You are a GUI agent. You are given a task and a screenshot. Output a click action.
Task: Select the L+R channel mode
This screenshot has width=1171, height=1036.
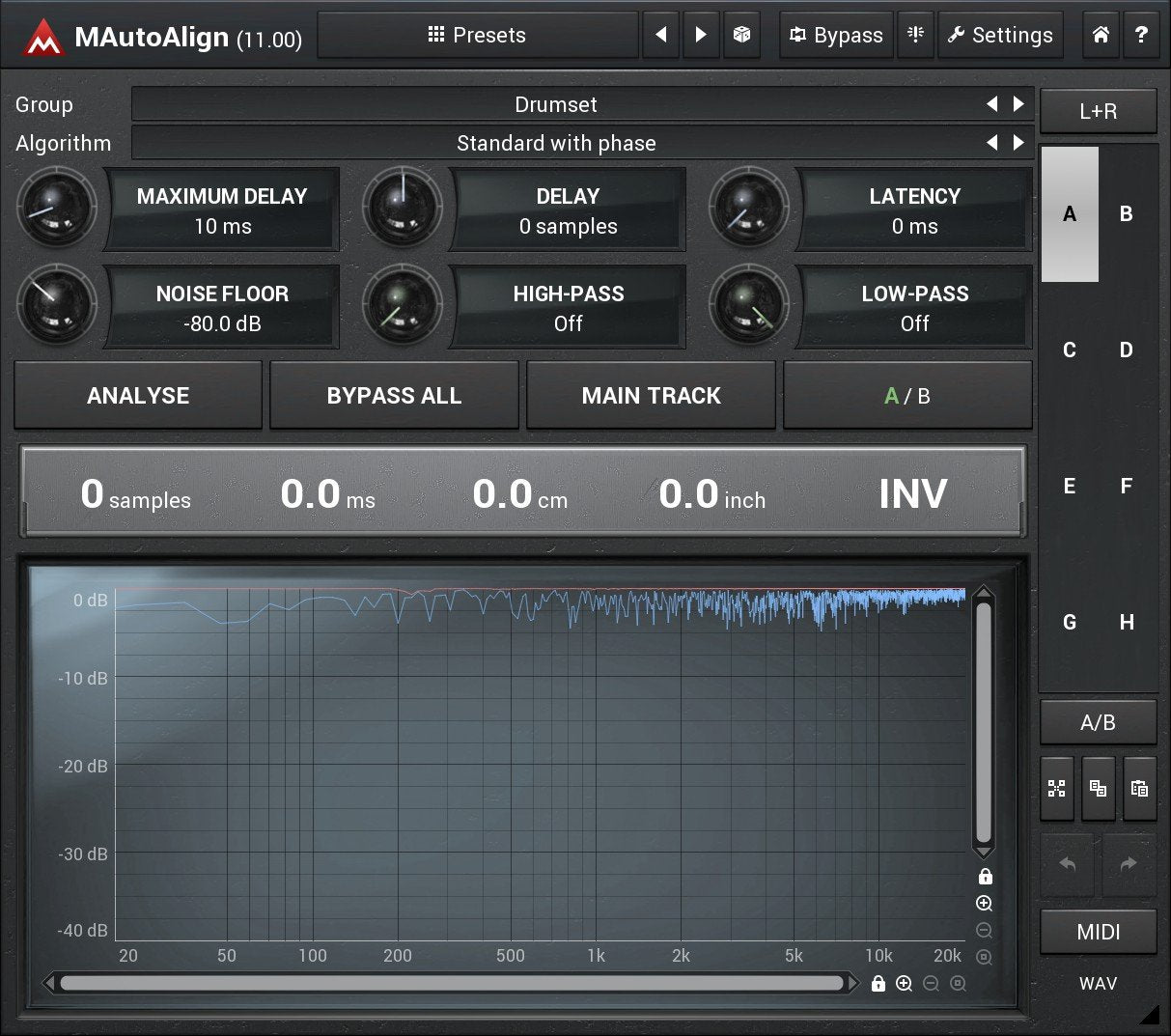[1098, 110]
